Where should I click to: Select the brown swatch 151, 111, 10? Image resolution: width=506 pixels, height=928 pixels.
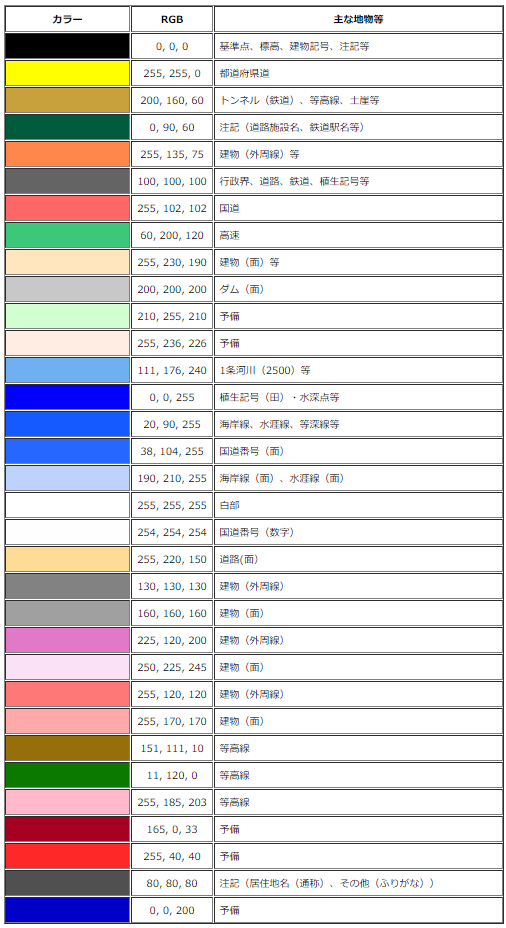tap(67, 748)
